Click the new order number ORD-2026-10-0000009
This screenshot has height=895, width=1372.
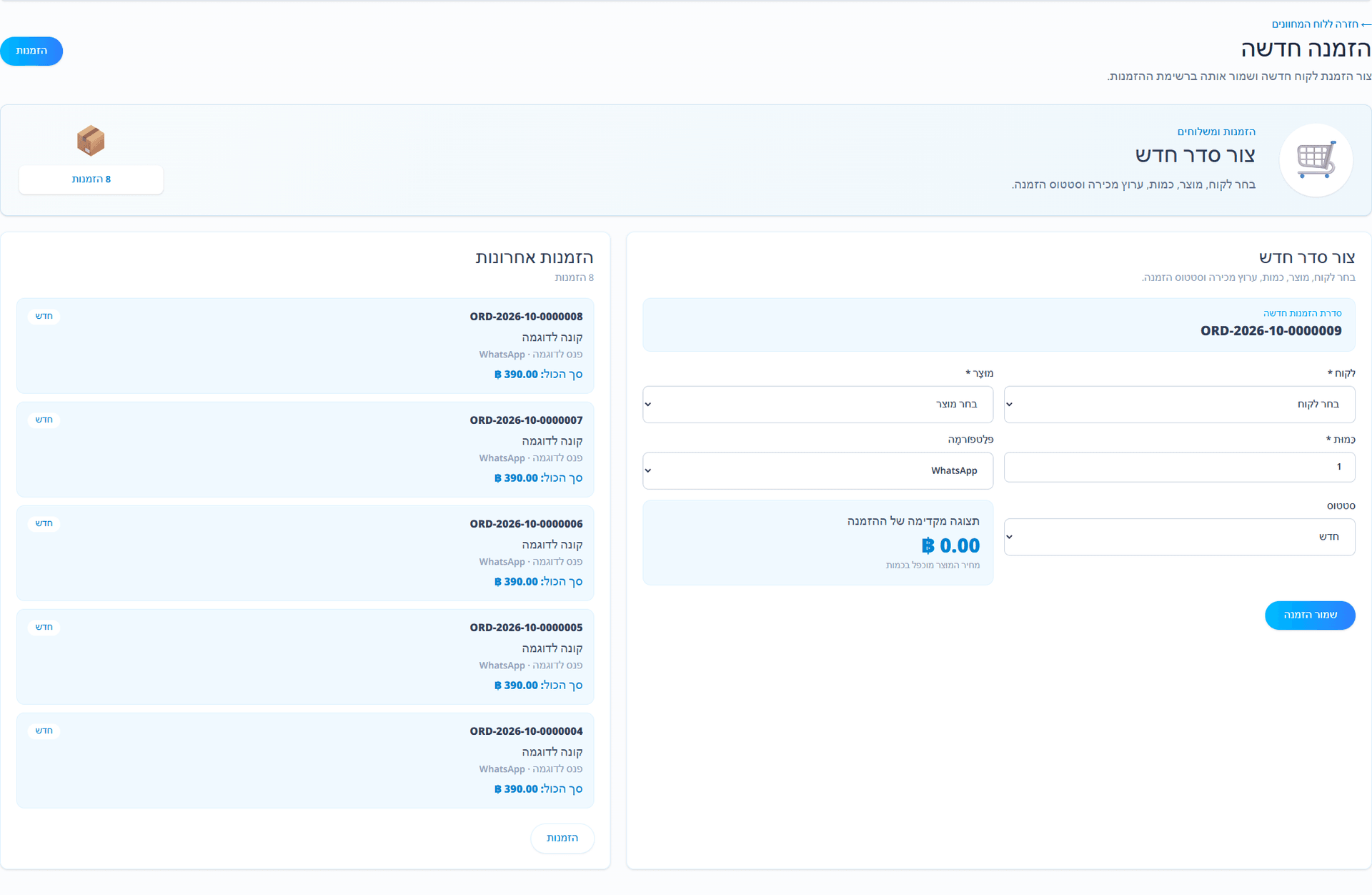pos(1271,331)
